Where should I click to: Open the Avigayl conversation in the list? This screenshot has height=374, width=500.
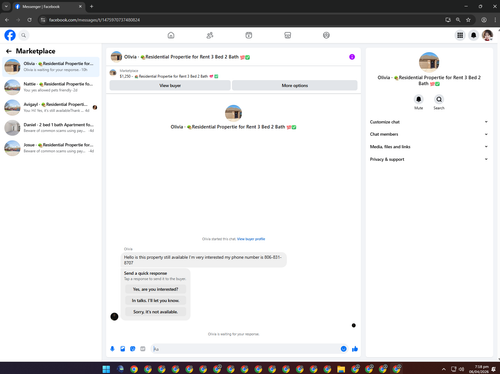click(x=51, y=107)
